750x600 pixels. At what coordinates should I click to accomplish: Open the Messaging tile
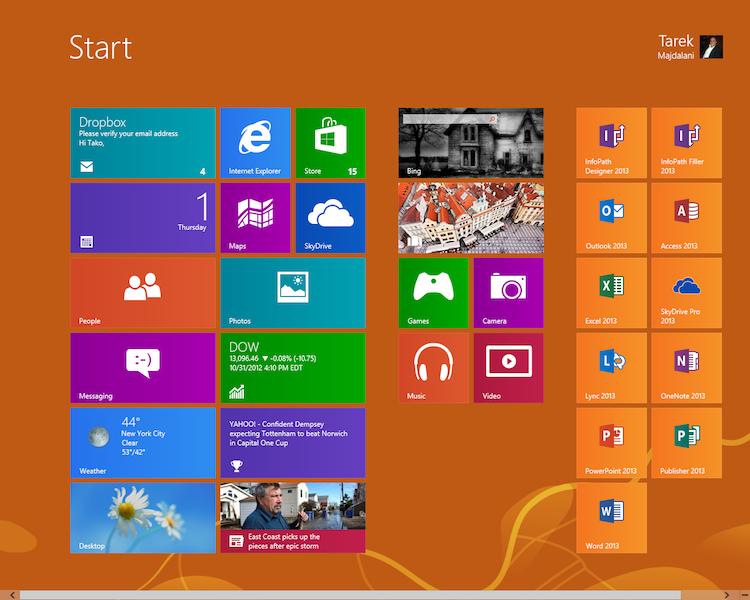click(143, 367)
